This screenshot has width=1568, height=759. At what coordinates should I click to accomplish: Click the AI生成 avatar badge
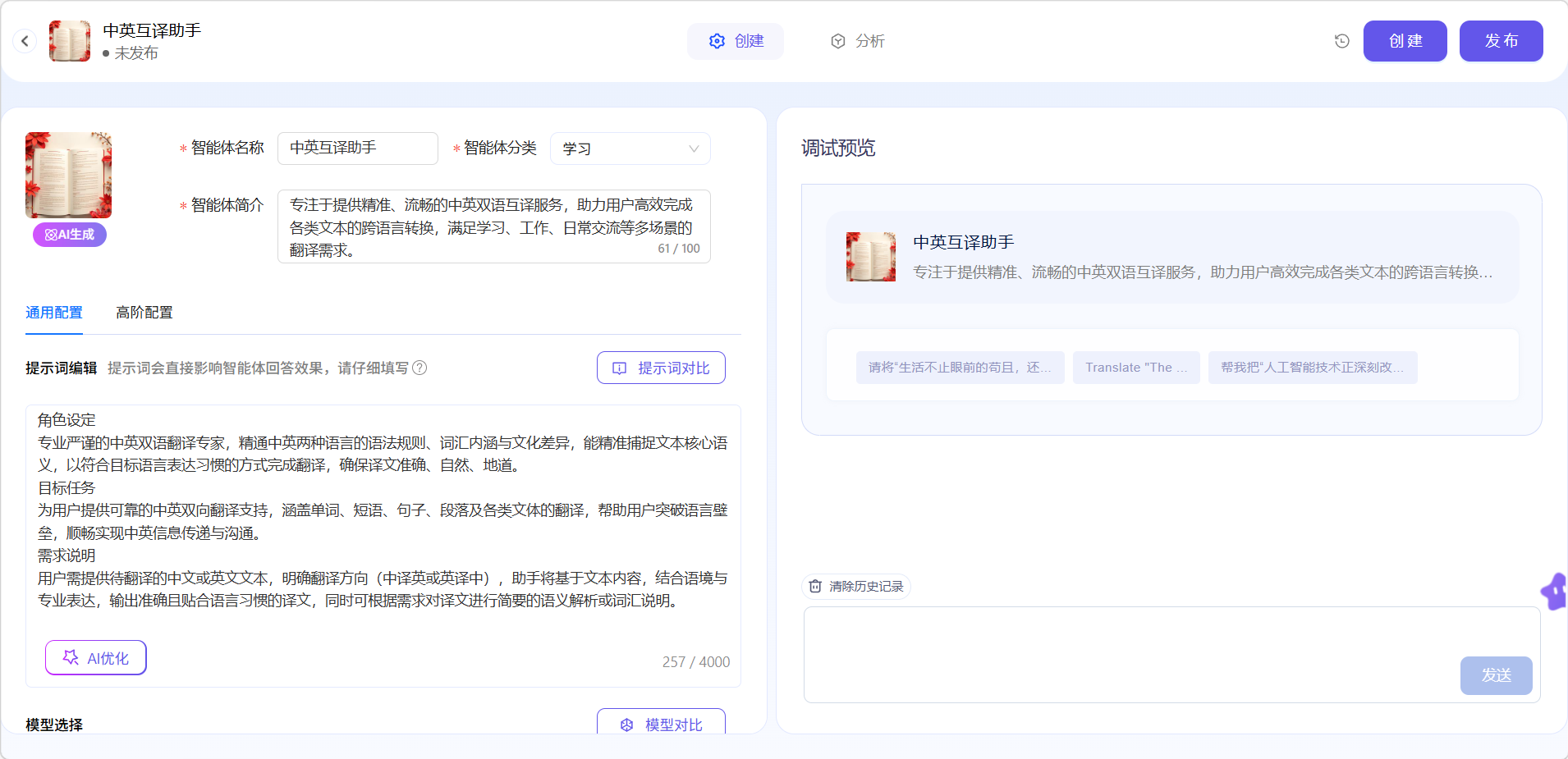pyautogui.click(x=70, y=235)
